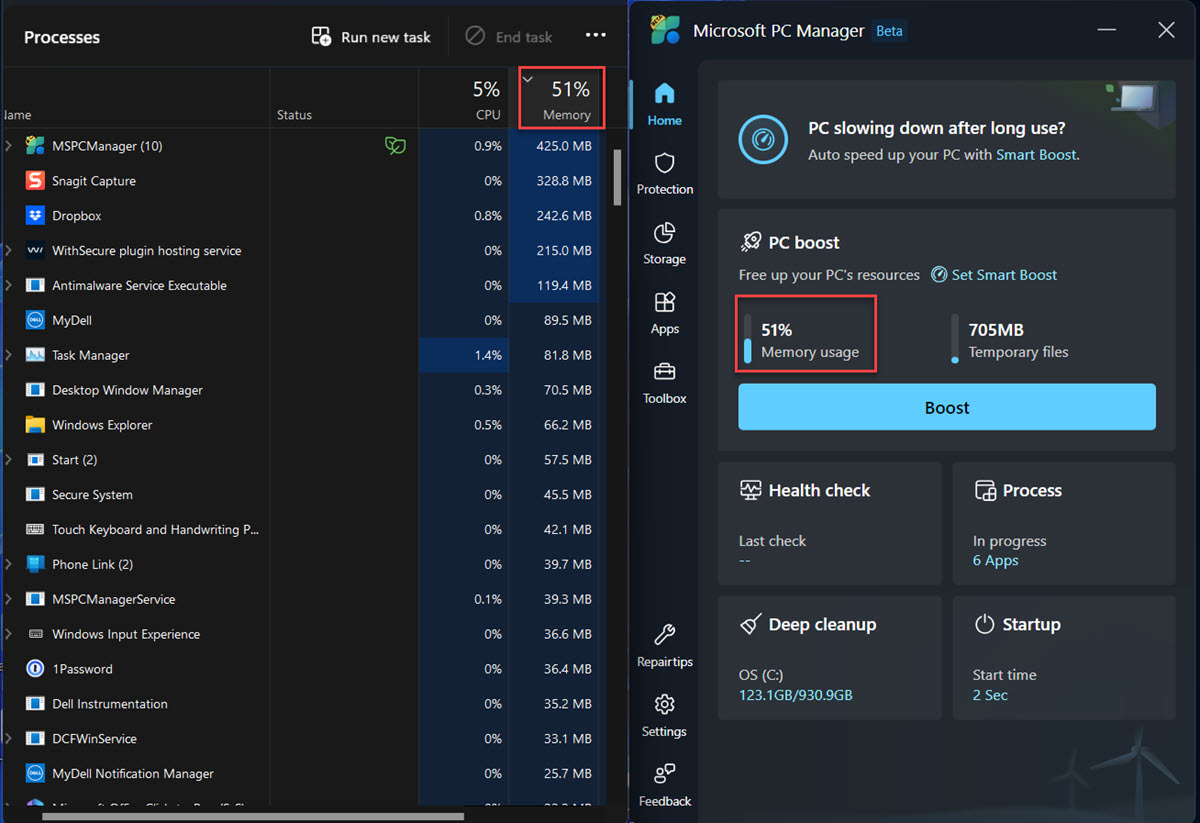This screenshot has height=823, width=1200.
Task: Select the Home tab in PC Manager
Action: (664, 104)
